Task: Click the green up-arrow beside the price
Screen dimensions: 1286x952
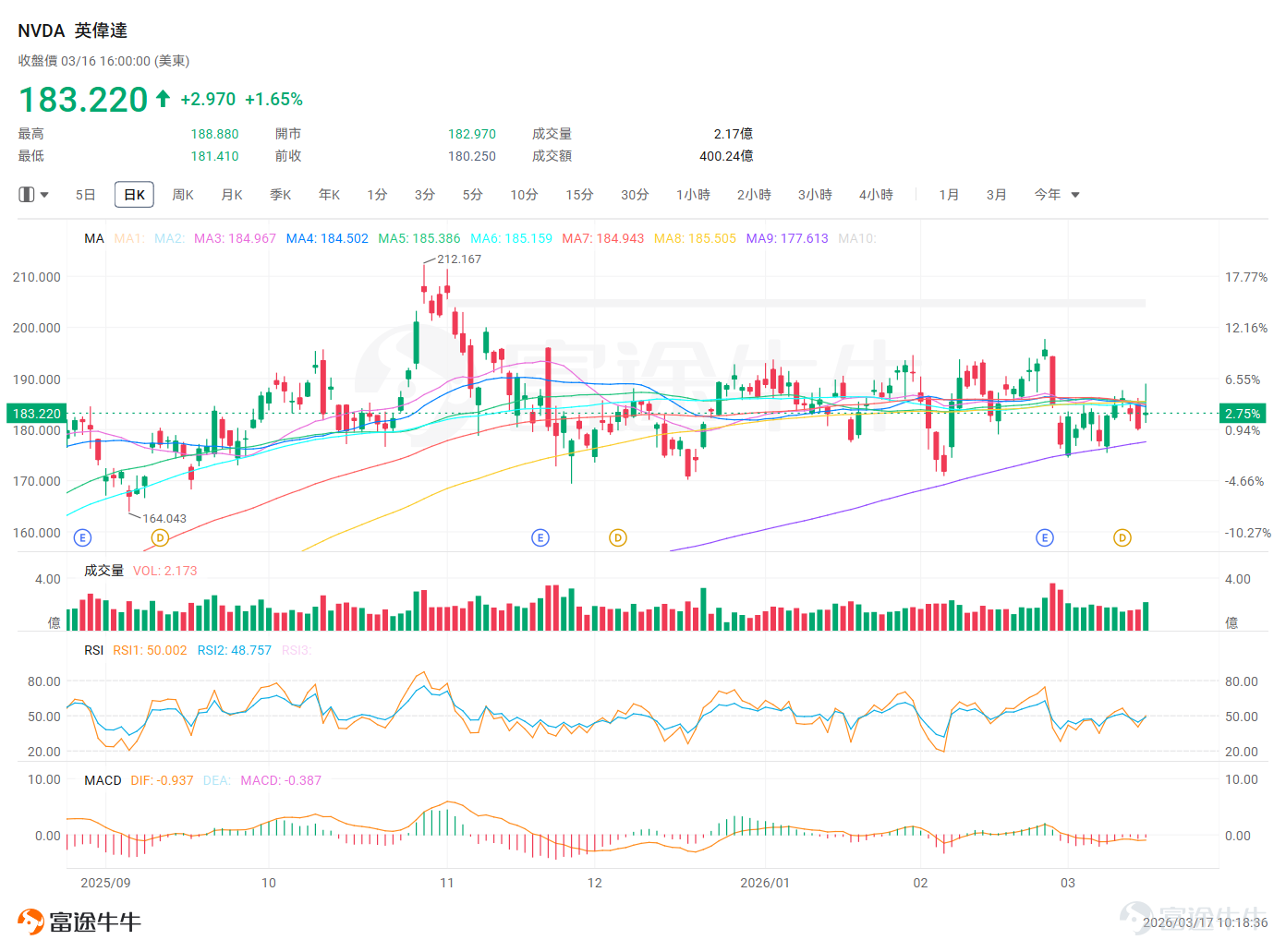Action: pyautogui.click(x=163, y=98)
